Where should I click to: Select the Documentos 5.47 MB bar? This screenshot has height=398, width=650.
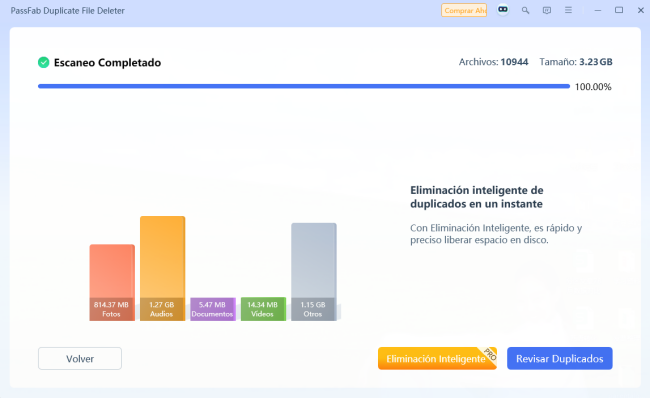tap(213, 309)
